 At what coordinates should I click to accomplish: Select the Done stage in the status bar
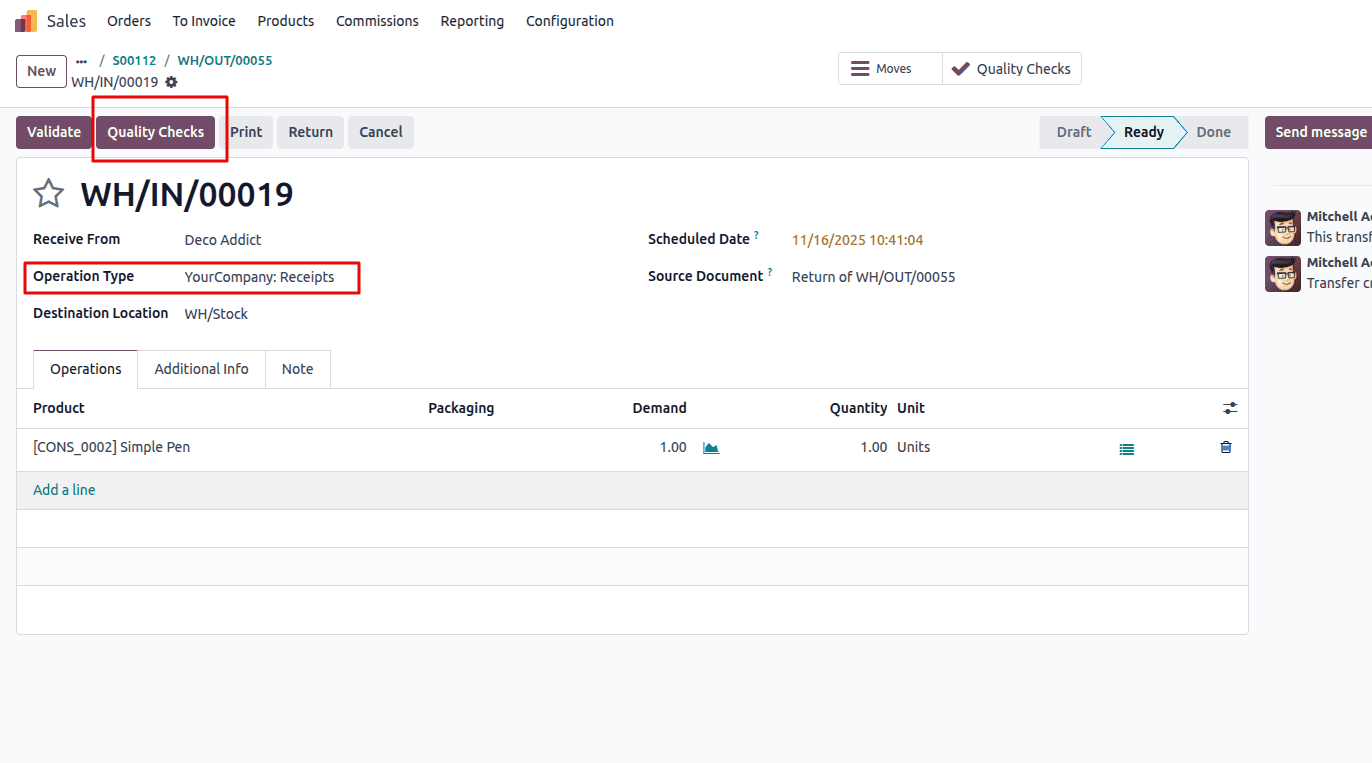(1213, 131)
